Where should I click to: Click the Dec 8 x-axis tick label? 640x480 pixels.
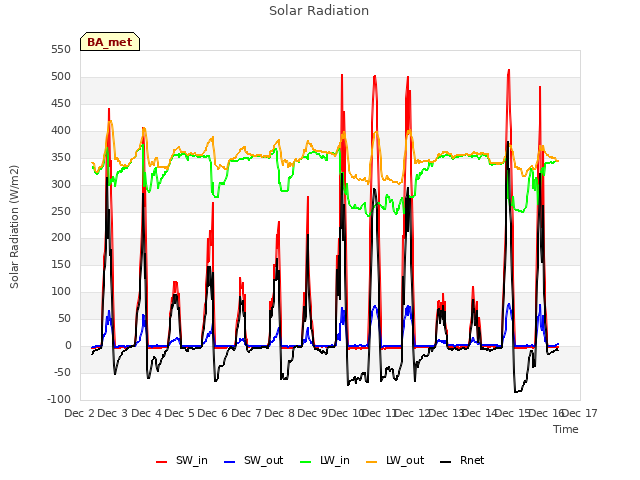(280, 413)
